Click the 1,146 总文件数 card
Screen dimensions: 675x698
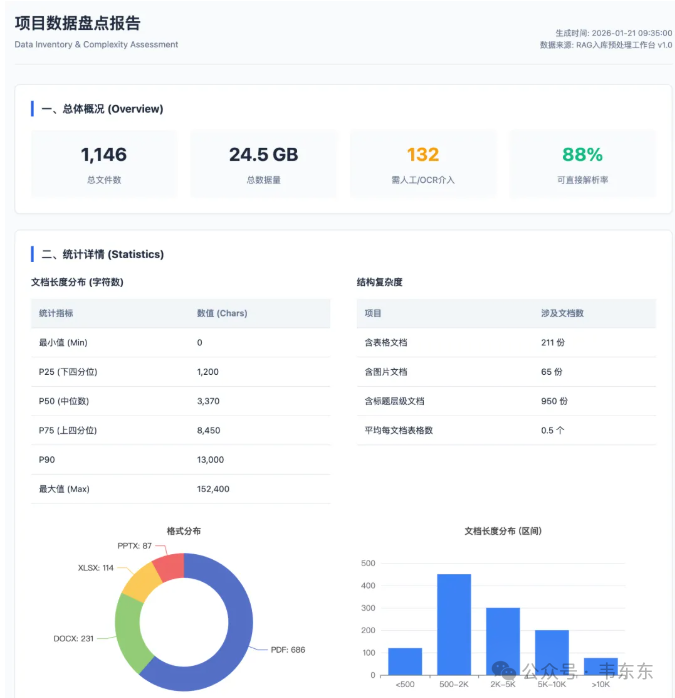pos(104,164)
